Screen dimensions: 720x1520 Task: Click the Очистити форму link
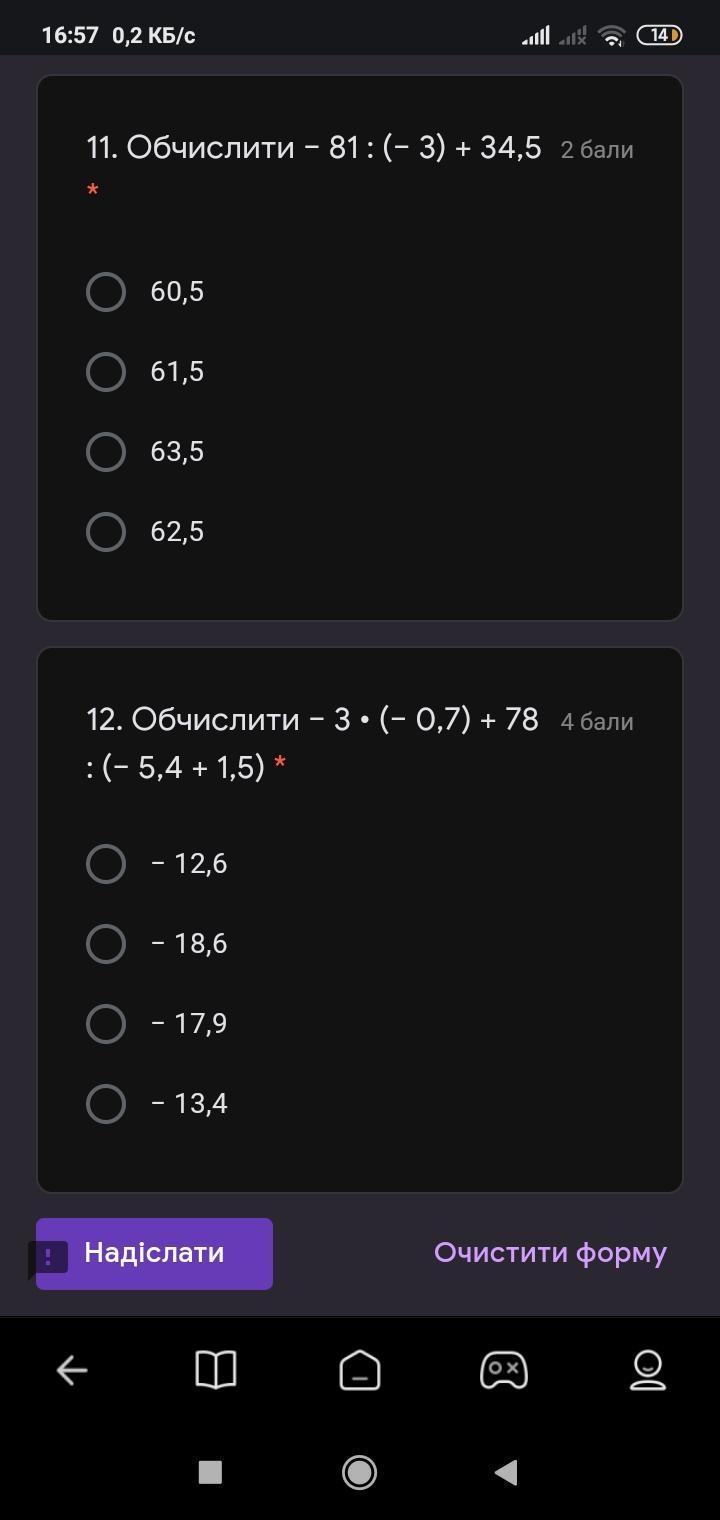click(550, 1253)
